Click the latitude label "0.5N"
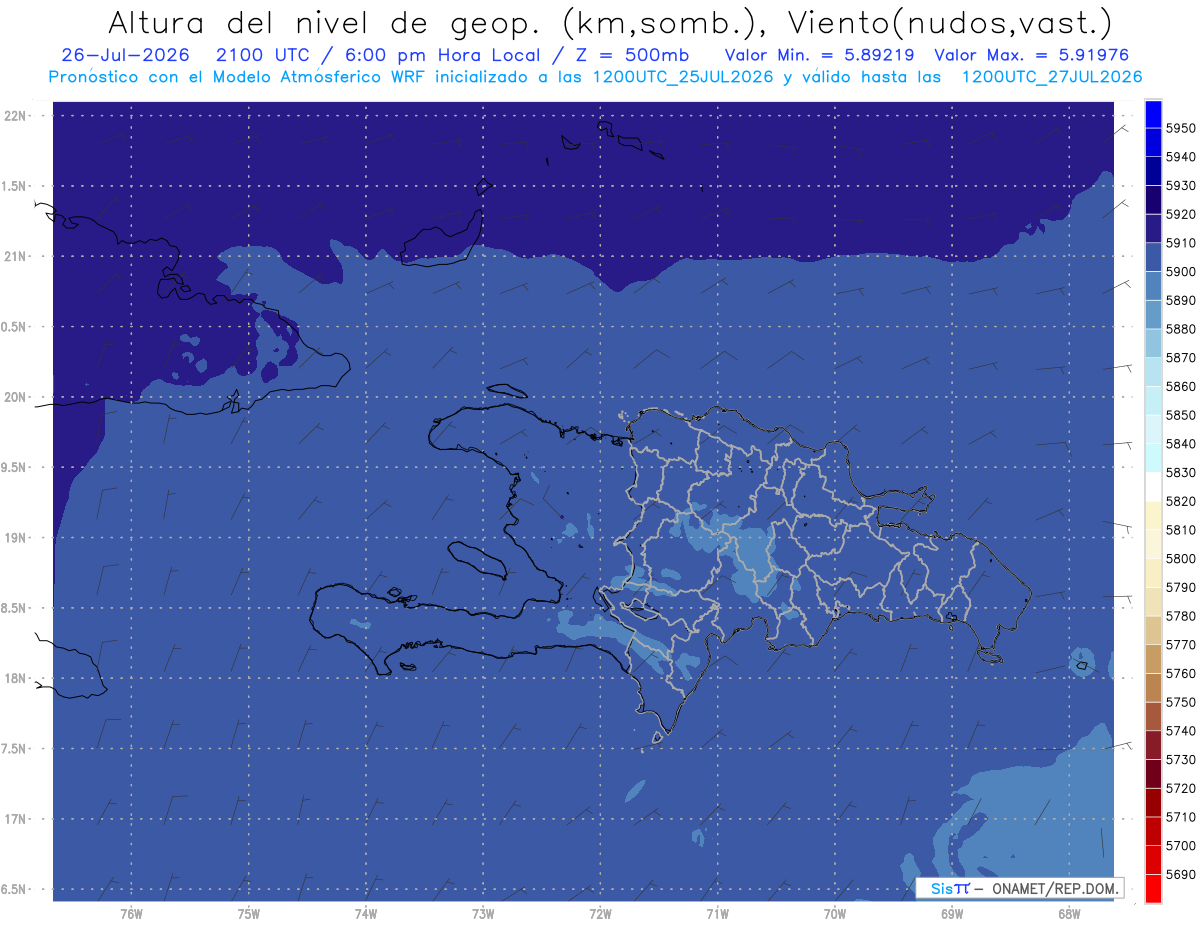The height and width of the screenshot is (927, 1200). [15, 327]
